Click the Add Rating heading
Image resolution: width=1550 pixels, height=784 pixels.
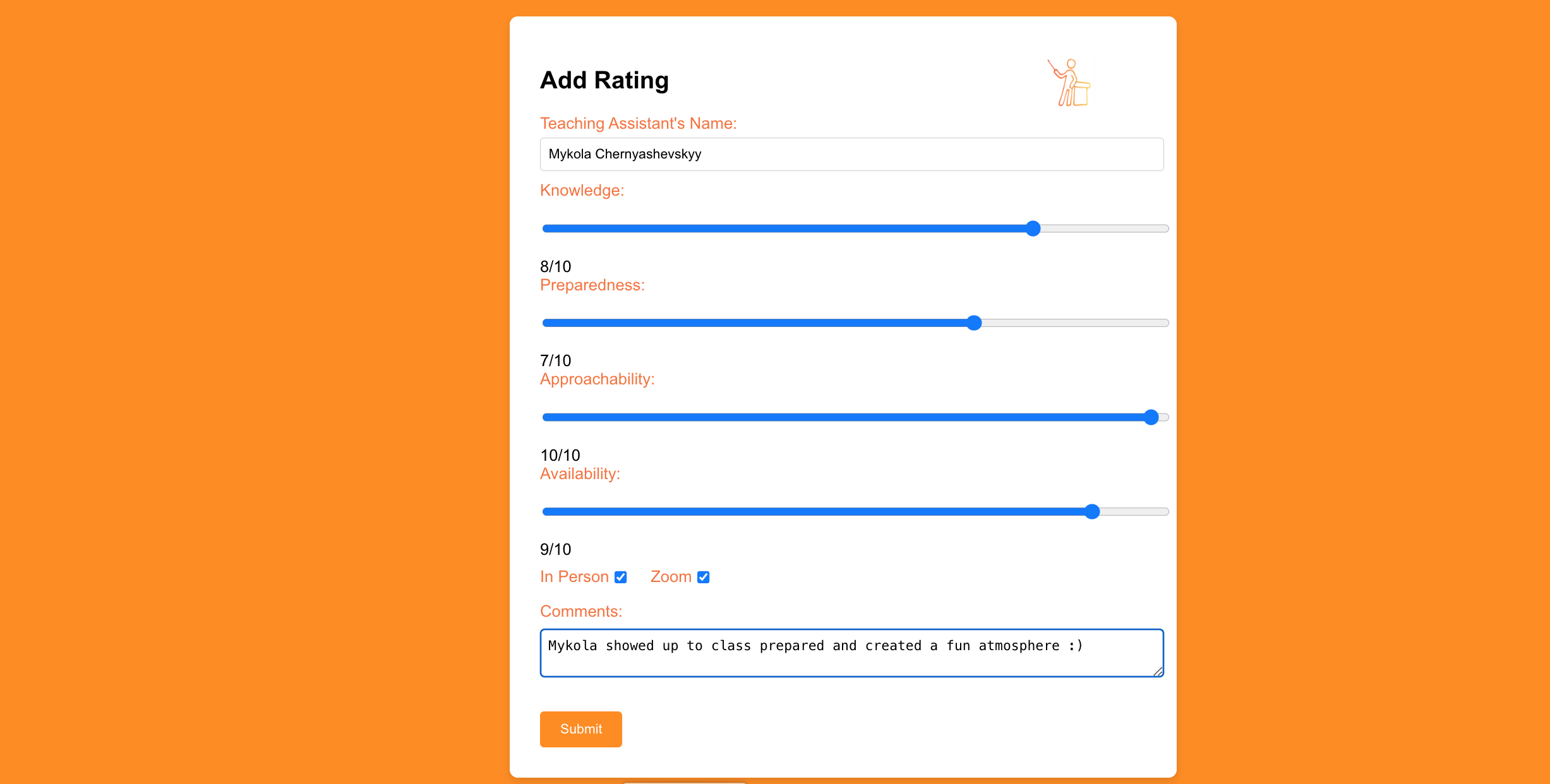tap(604, 80)
